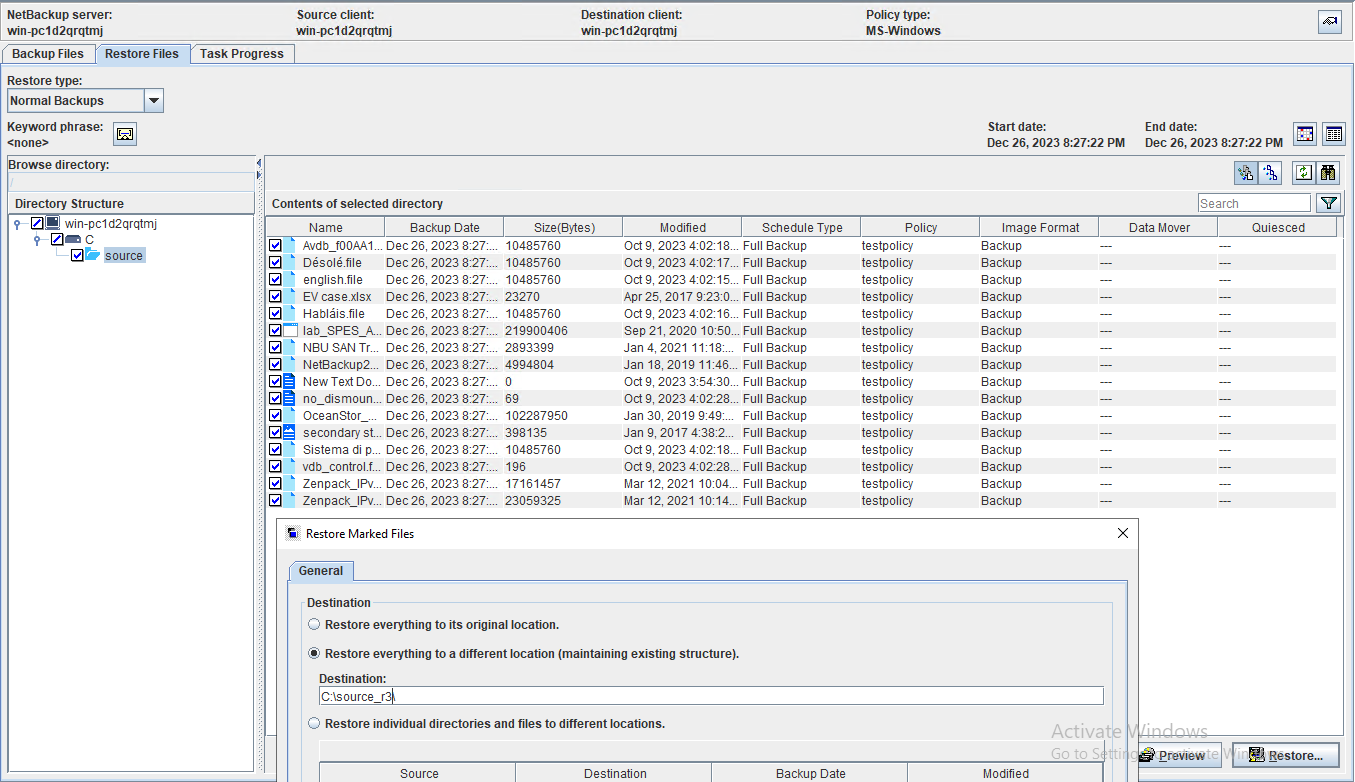This screenshot has height=782, width=1355.
Task: Click the file icon of NetBackup2... row
Action: coord(291,364)
